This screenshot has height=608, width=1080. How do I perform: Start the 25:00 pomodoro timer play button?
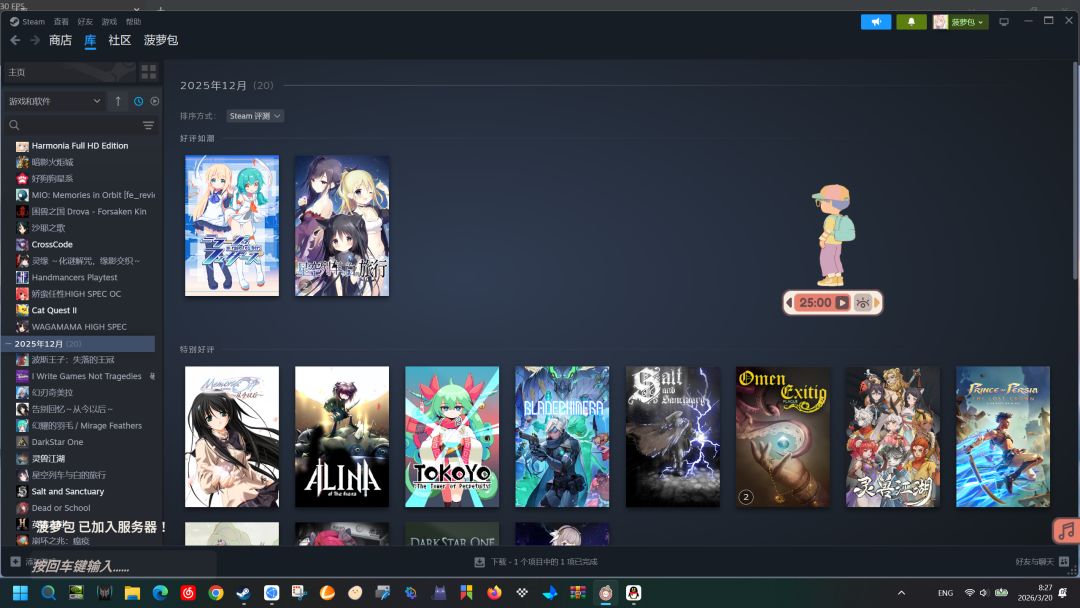click(842, 303)
